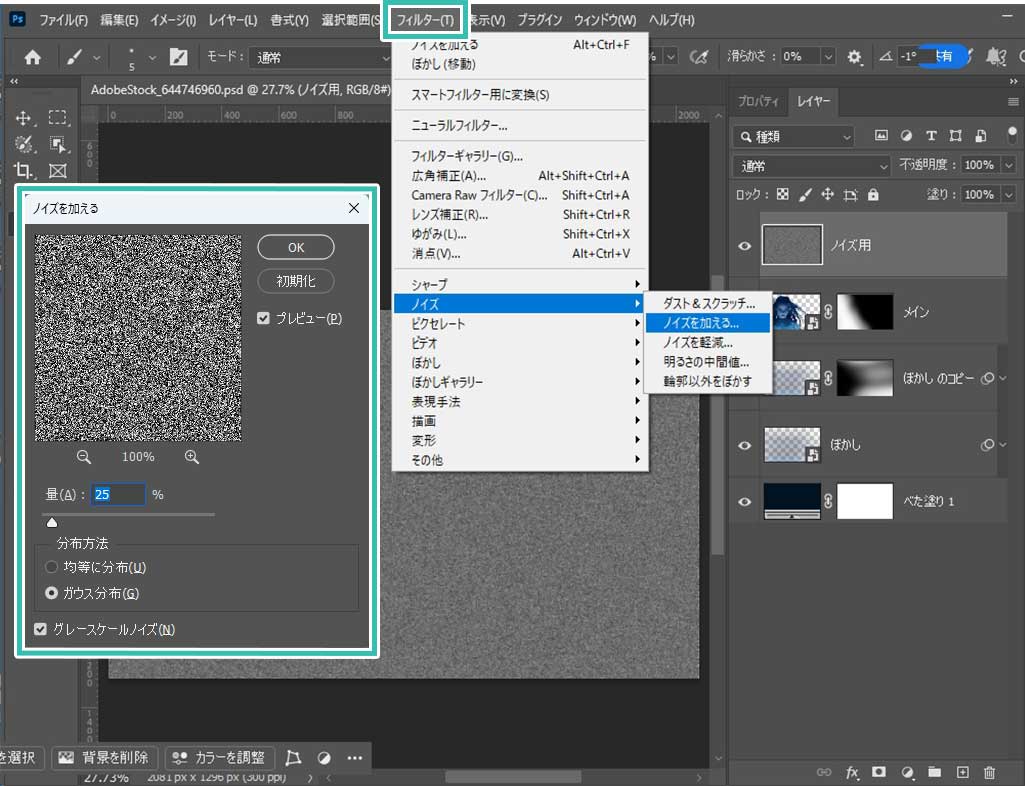The height and width of the screenshot is (786, 1025).
Task: Select the Frame tool
Action: click(57, 169)
